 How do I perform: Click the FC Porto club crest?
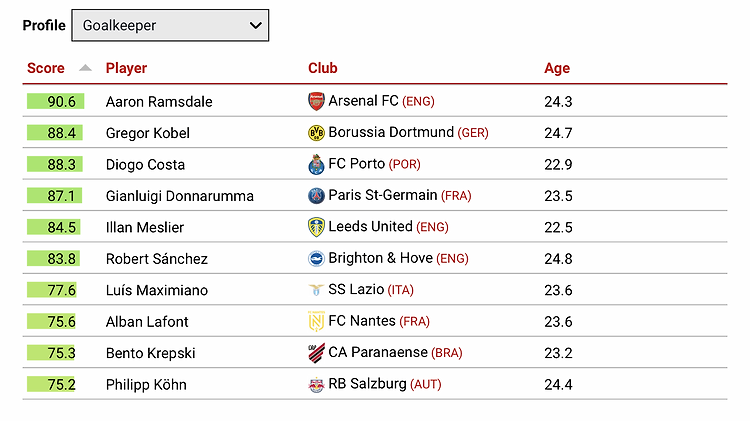[316, 164]
